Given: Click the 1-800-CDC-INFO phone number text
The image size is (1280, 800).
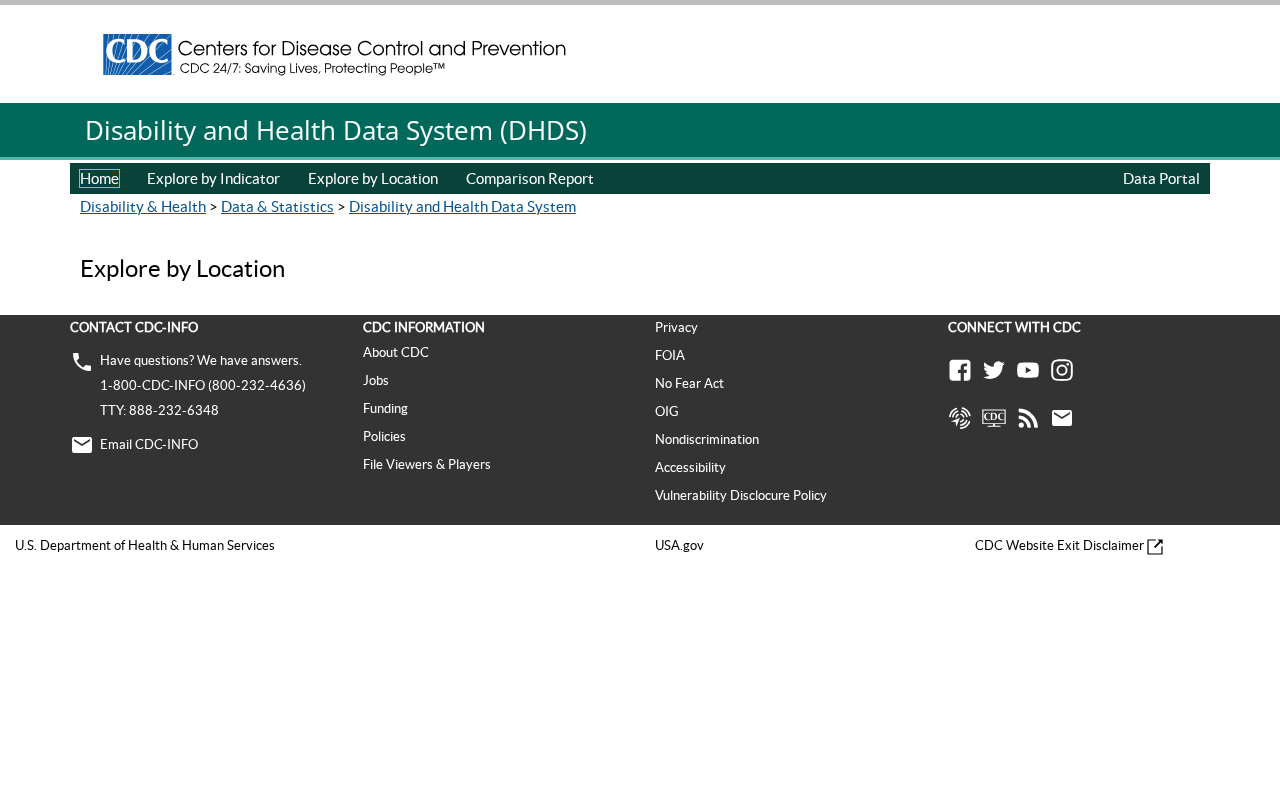Looking at the screenshot, I should pos(203,385).
